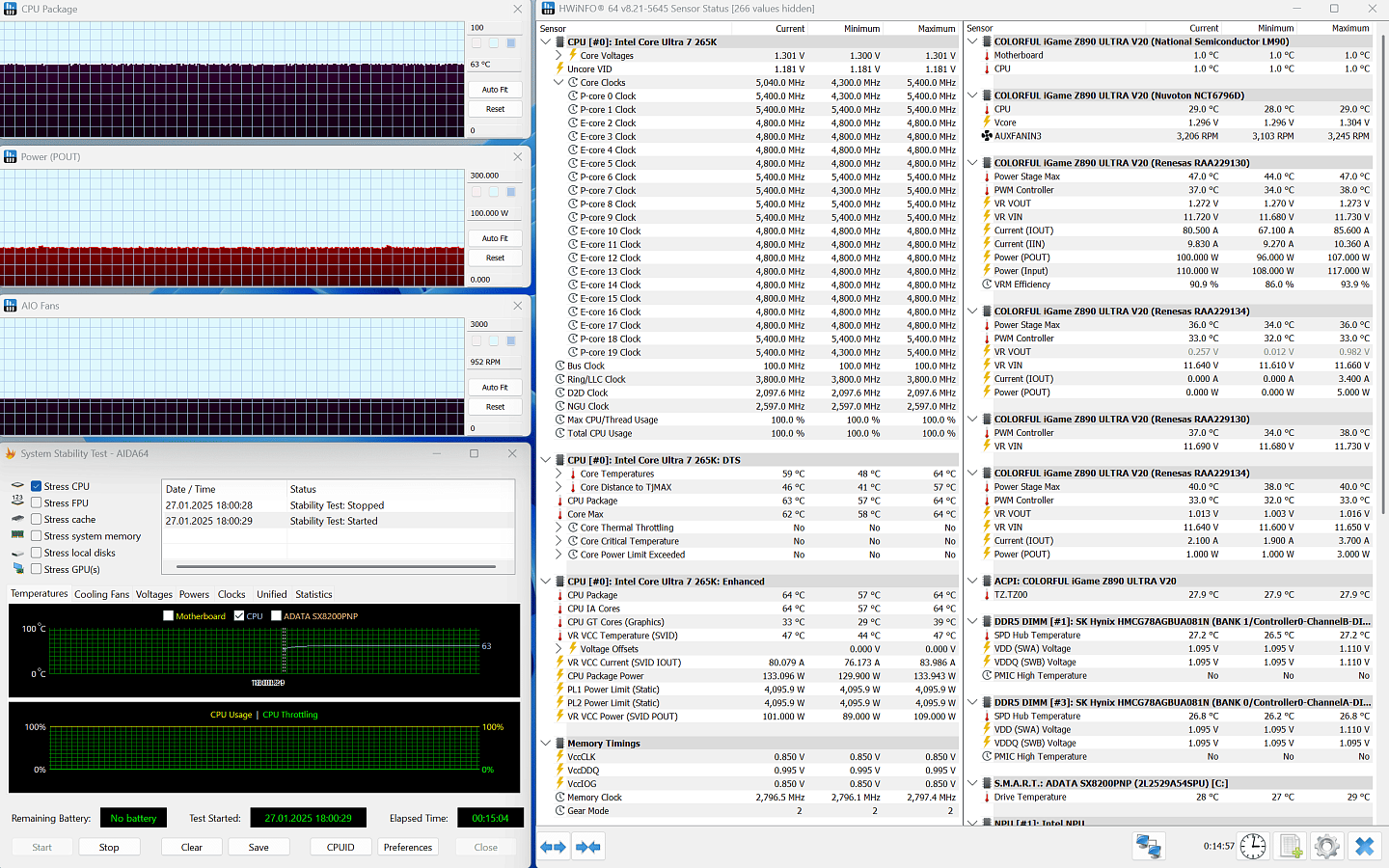Click Auto Fit in the CPU Package graph

495,90
